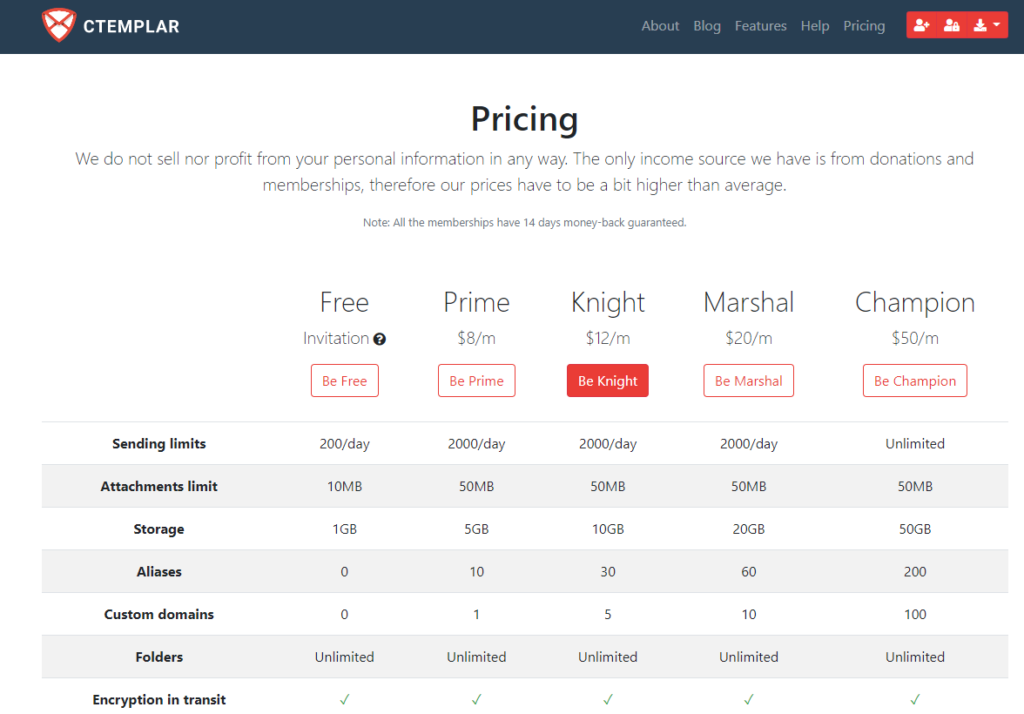Click the Free plan title
The height and width of the screenshot is (714, 1024).
tap(344, 302)
